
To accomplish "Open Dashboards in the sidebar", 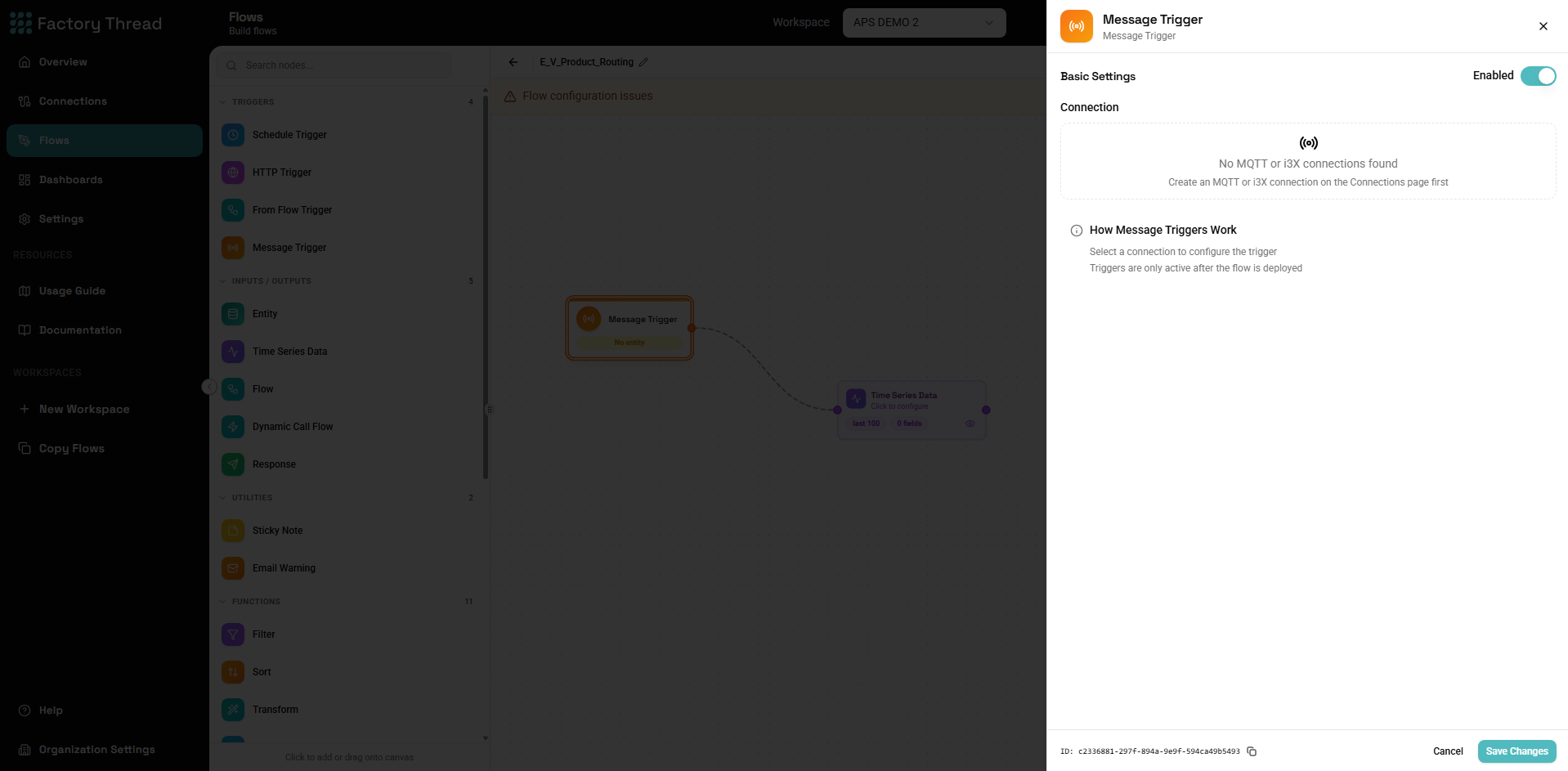I will (105, 180).
